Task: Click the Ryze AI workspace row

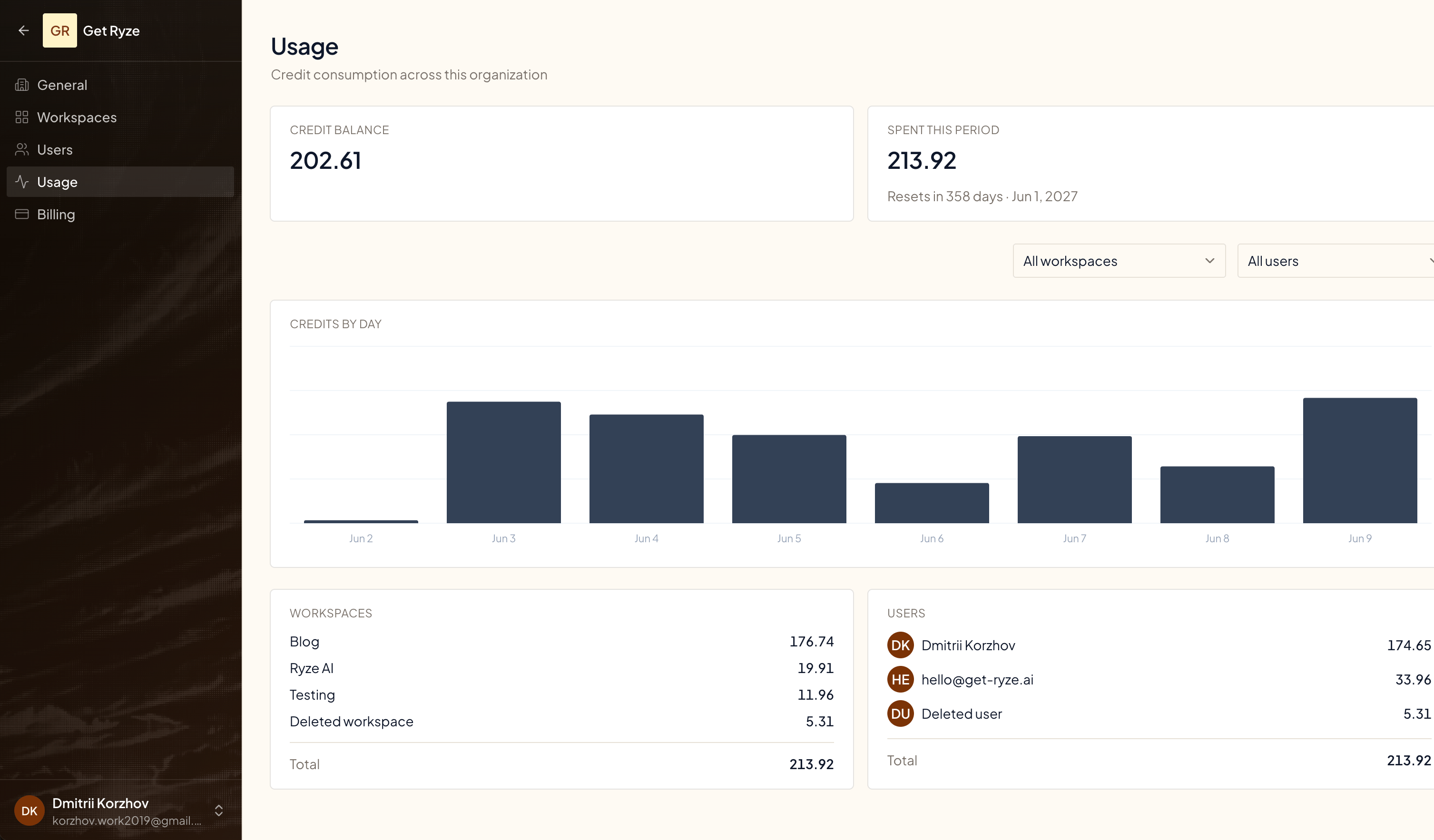Action: coord(561,668)
